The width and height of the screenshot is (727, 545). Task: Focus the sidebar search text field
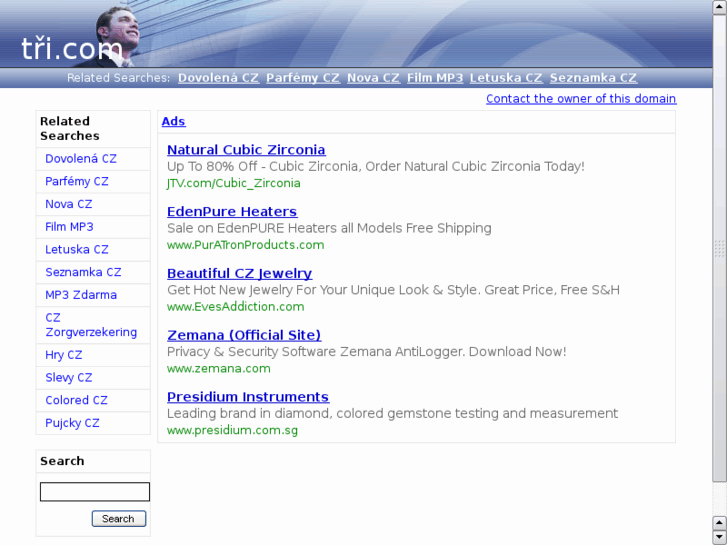[x=95, y=492]
